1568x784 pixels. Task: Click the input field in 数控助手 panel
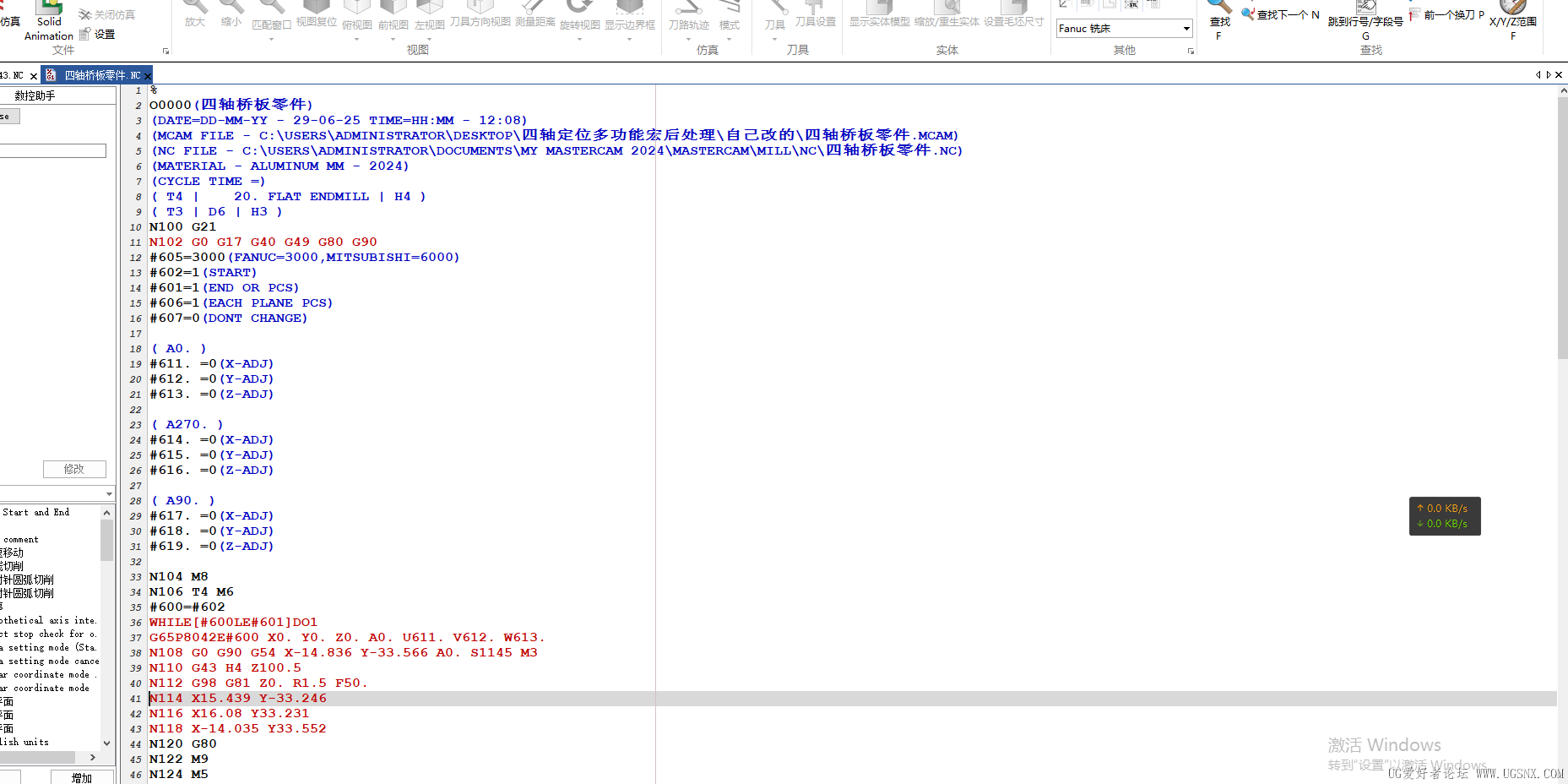(53, 150)
